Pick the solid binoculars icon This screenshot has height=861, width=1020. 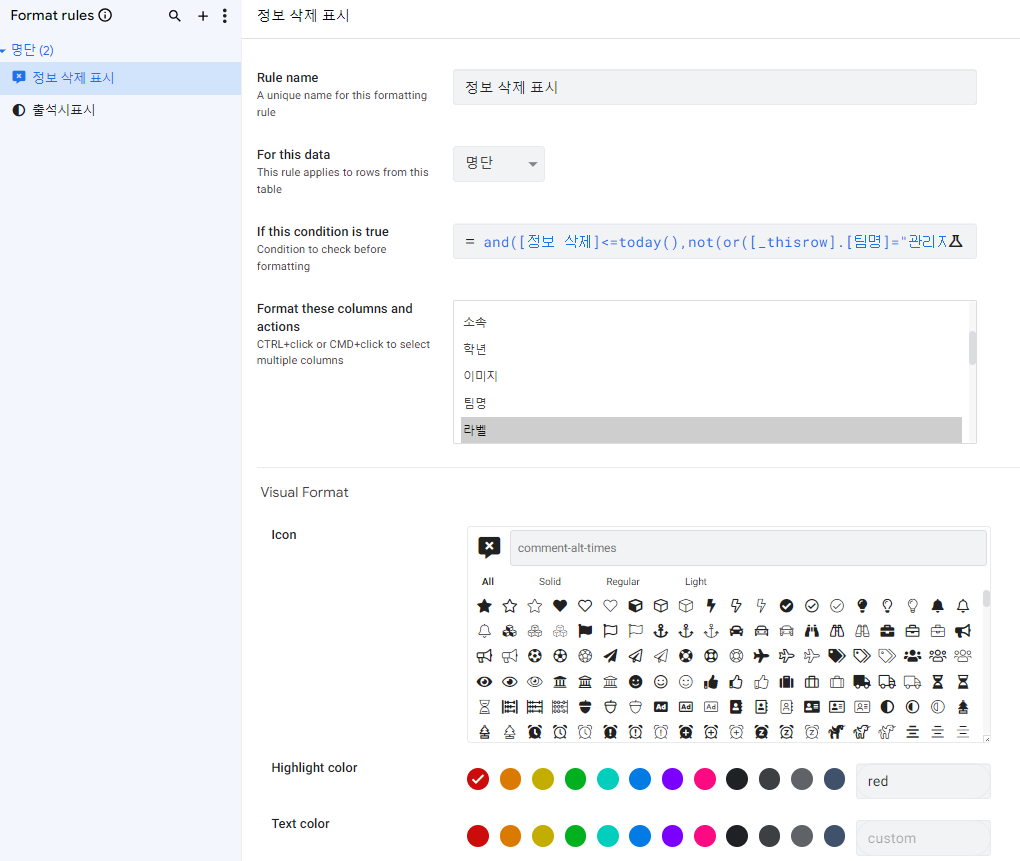click(812, 631)
